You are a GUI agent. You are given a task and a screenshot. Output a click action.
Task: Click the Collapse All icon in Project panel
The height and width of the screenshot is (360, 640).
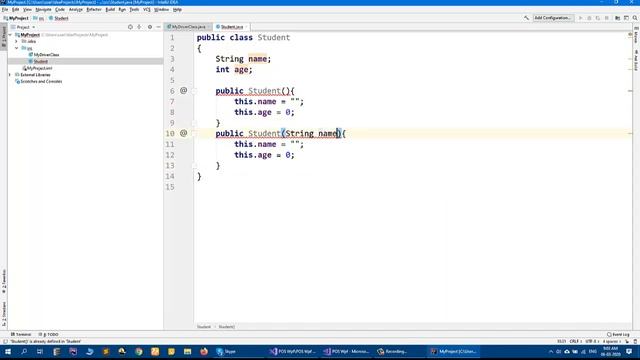[x=139, y=27]
